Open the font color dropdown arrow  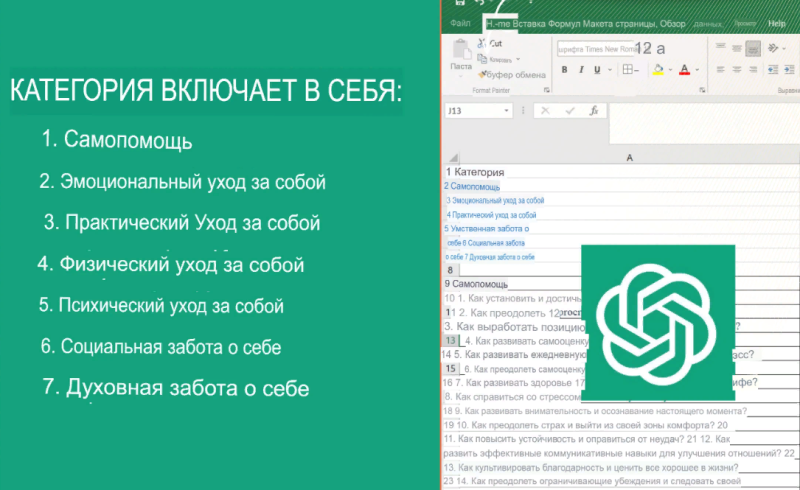(697, 70)
